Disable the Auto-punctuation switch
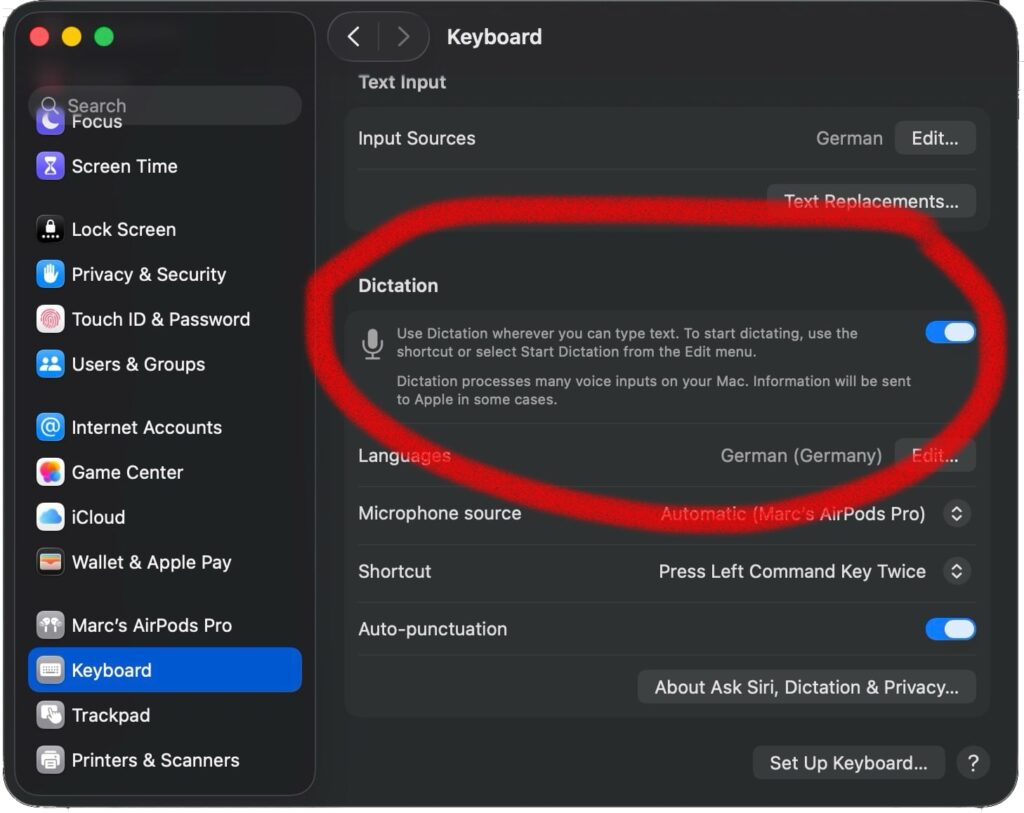Viewport: 1024px width, 813px height. 949,629
